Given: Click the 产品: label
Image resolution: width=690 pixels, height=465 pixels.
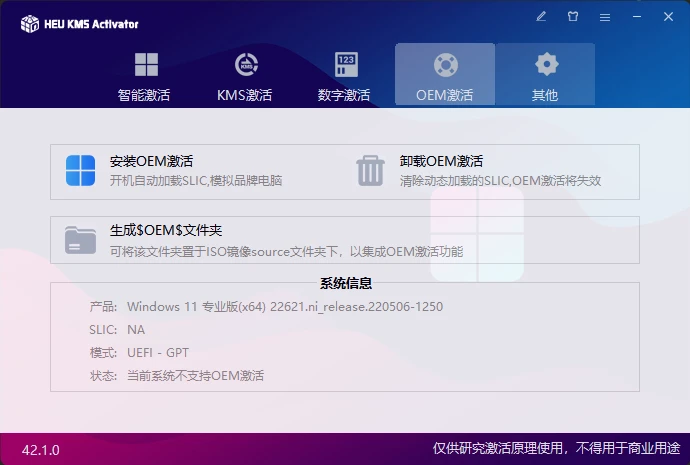Looking at the screenshot, I should coord(103,307).
